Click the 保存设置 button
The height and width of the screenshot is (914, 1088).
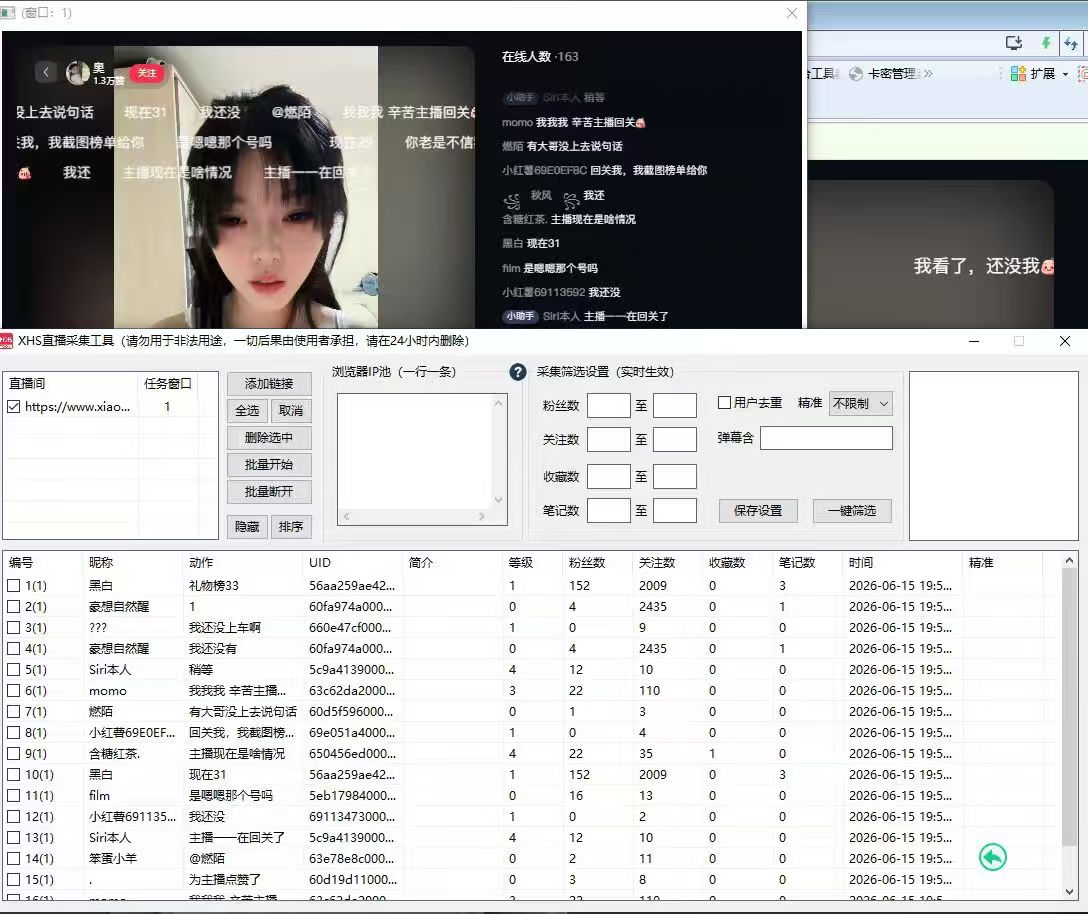(758, 511)
